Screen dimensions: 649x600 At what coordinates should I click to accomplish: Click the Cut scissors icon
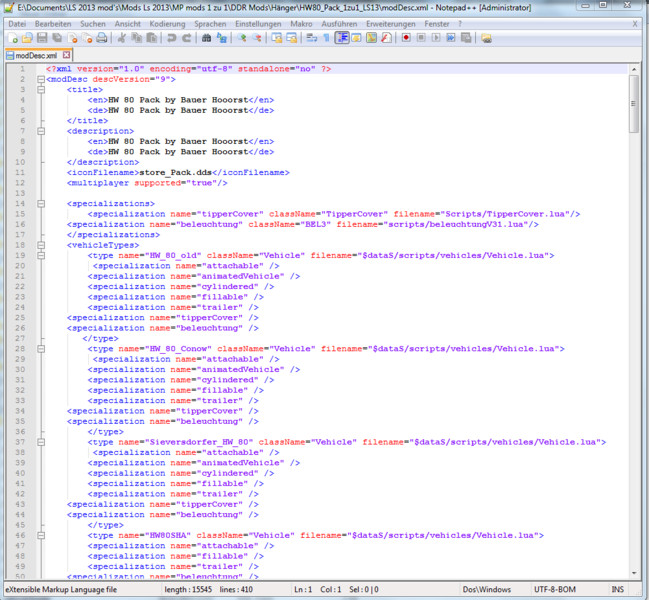pyautogui.click(x=121, y=38)
